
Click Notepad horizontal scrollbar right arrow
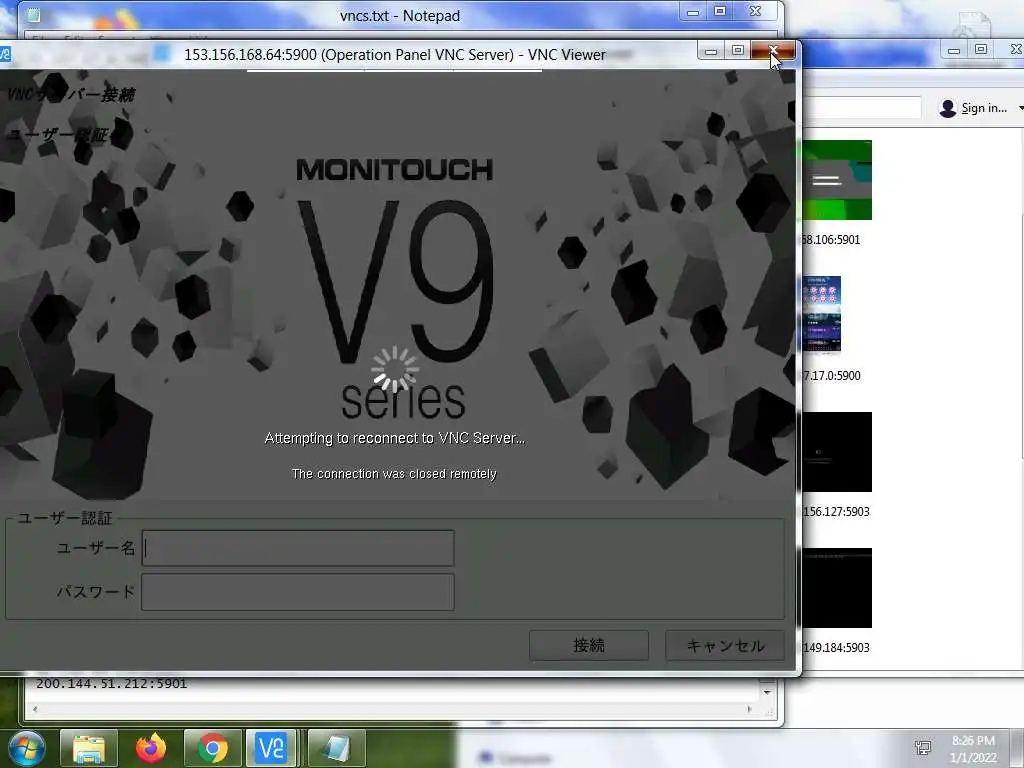click(749, 709)
